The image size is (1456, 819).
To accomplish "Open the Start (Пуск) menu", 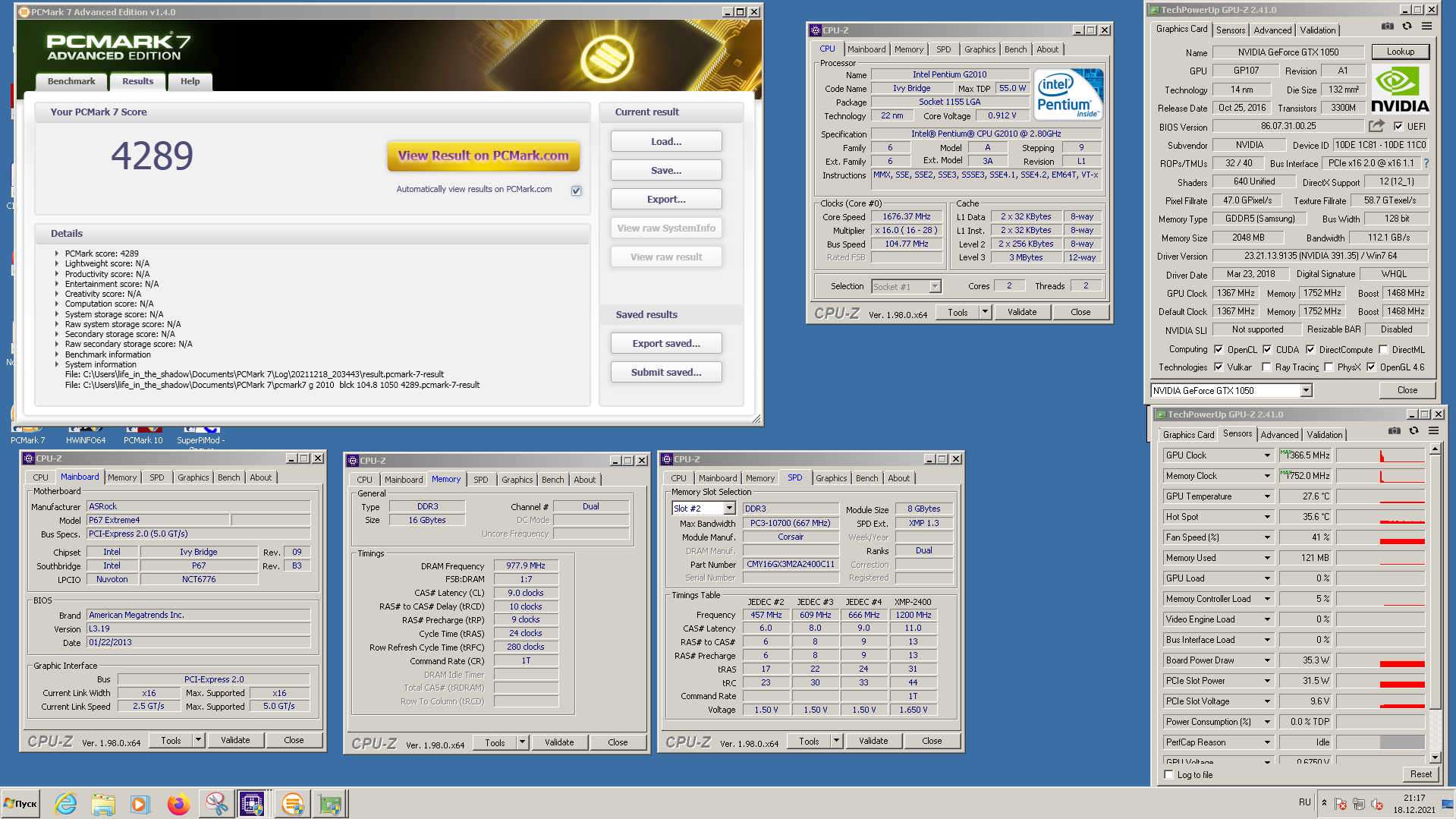I will coord(20,804).
